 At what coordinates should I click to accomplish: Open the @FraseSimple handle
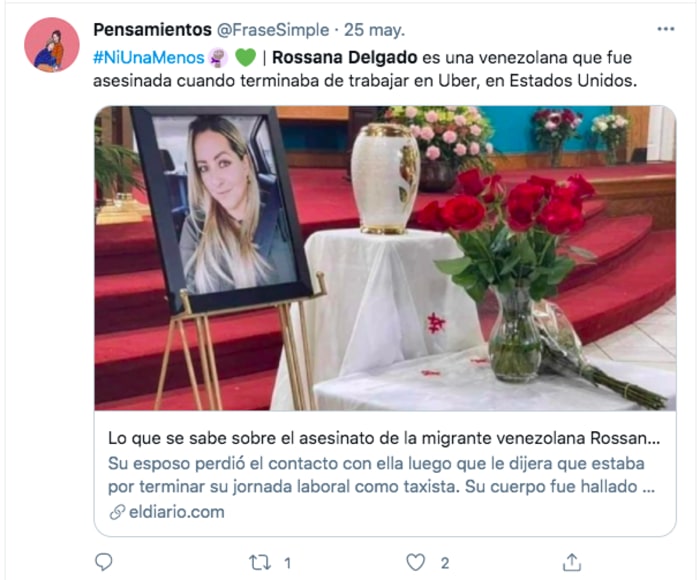273,30
